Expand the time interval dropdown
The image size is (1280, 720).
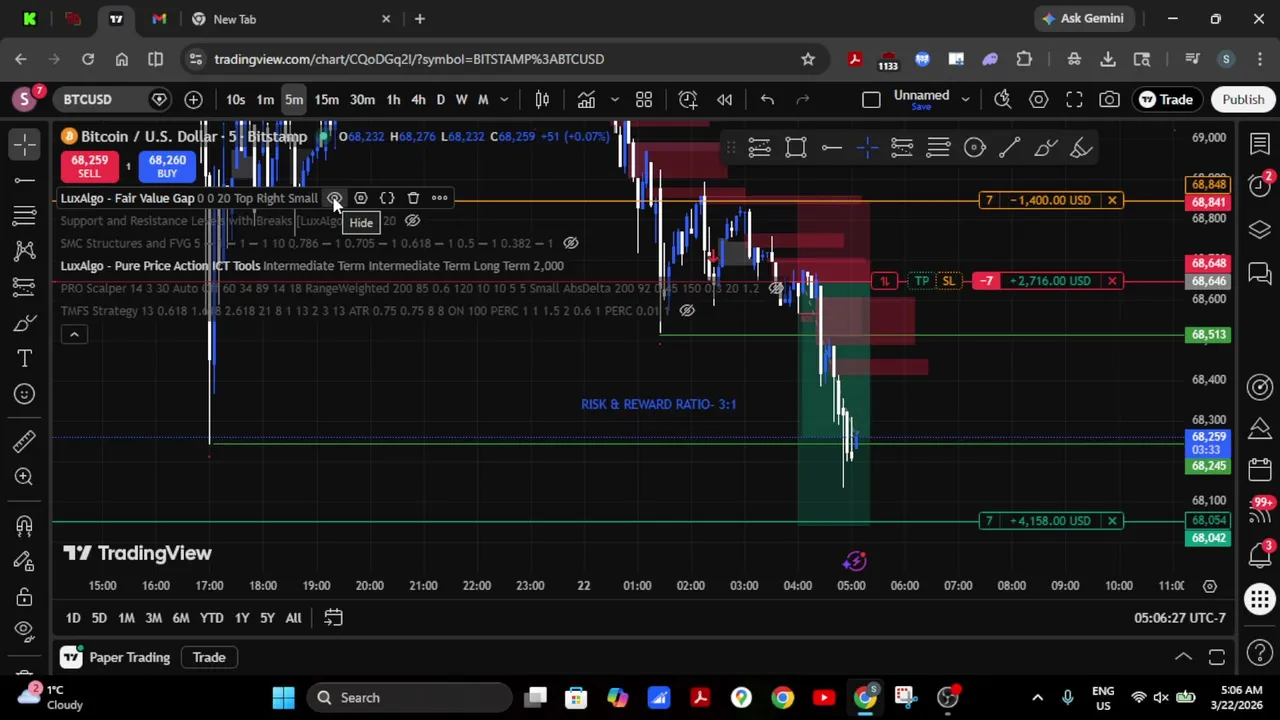click(504, 99)
